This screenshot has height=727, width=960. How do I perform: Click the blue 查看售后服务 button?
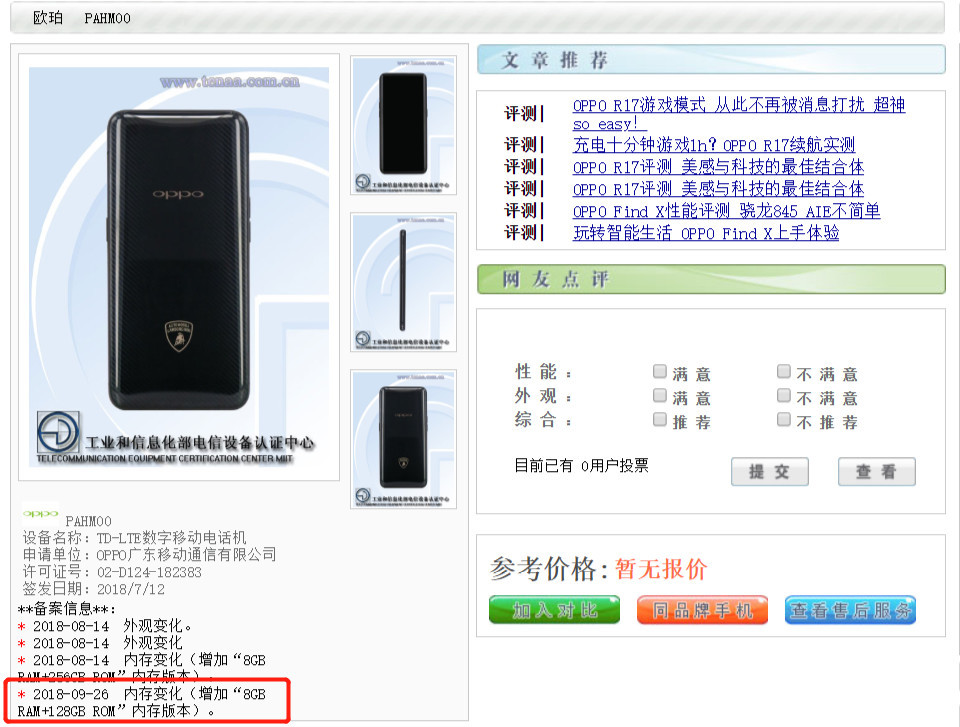click(x=850, y=610)
